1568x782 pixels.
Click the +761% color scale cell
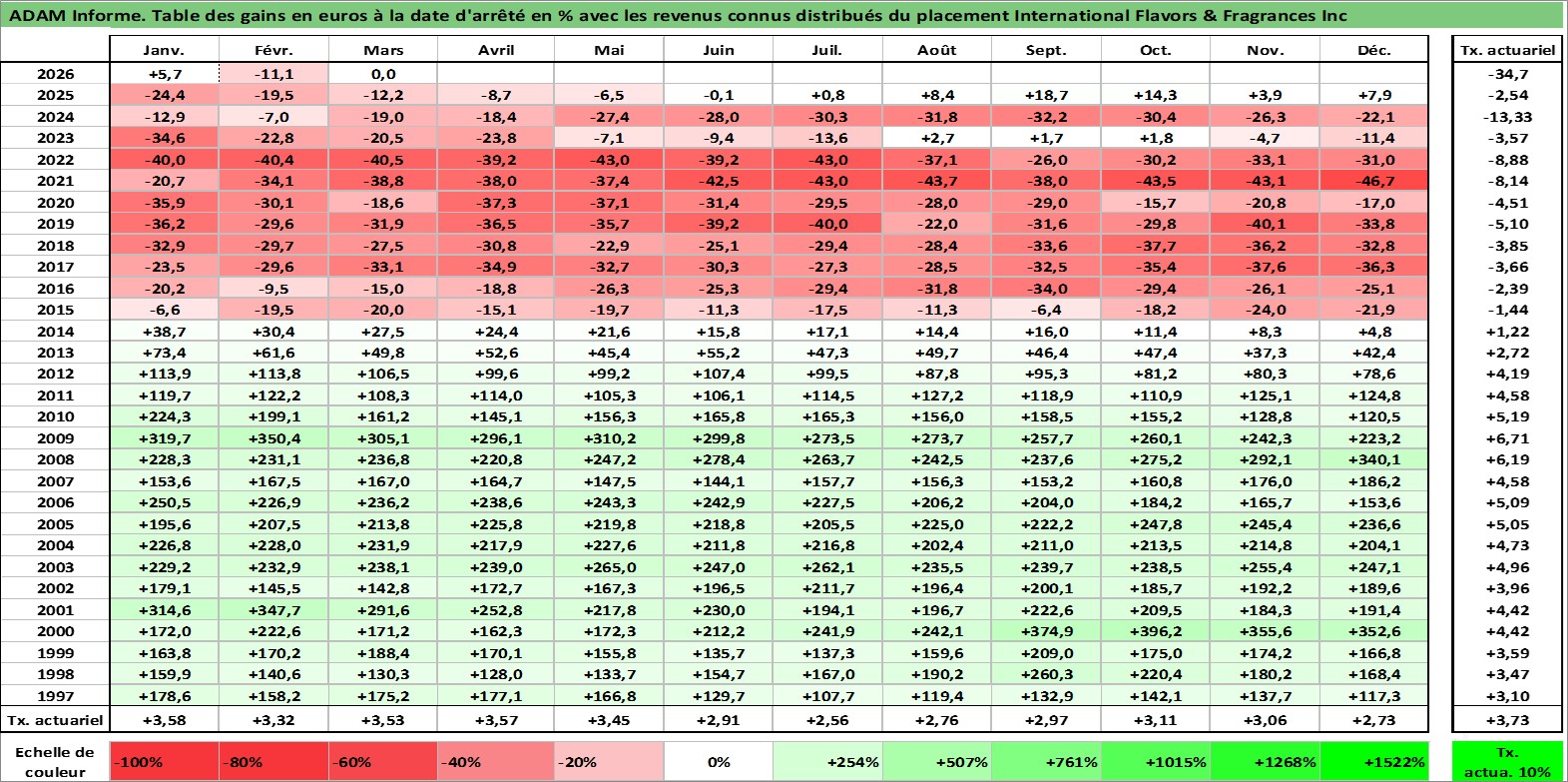pos(1046,761)
